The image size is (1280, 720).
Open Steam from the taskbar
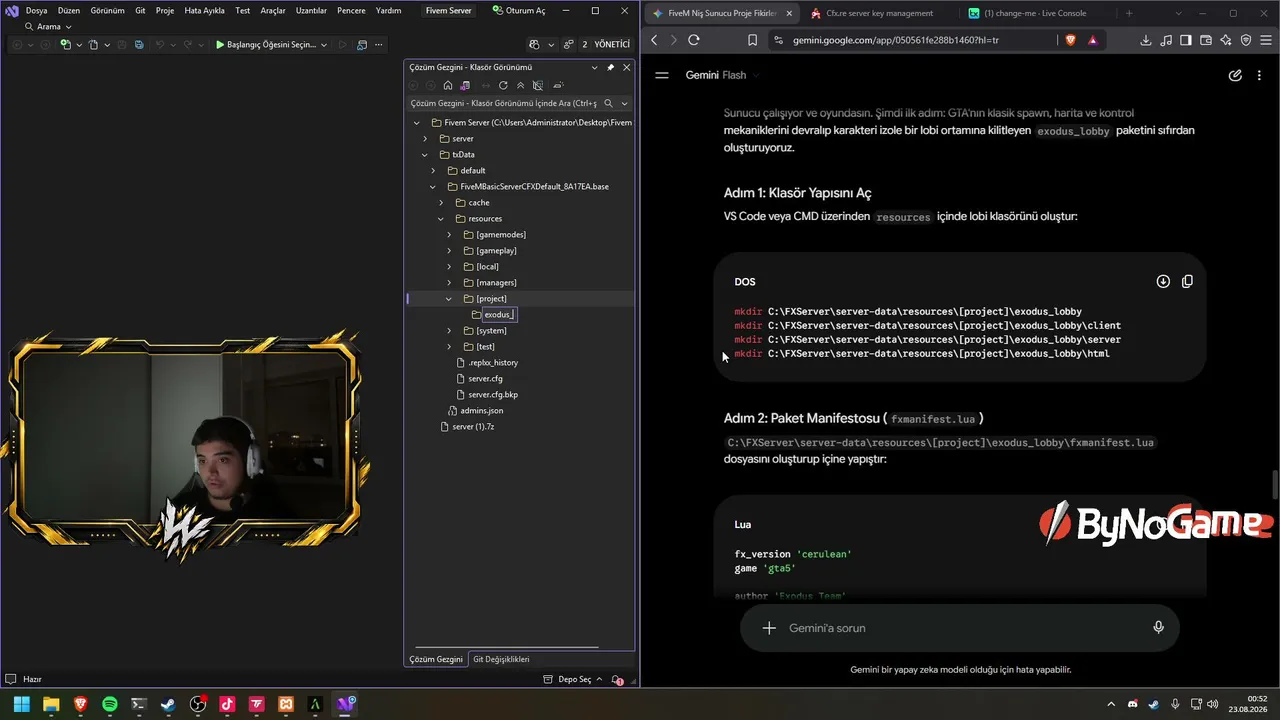168,704
